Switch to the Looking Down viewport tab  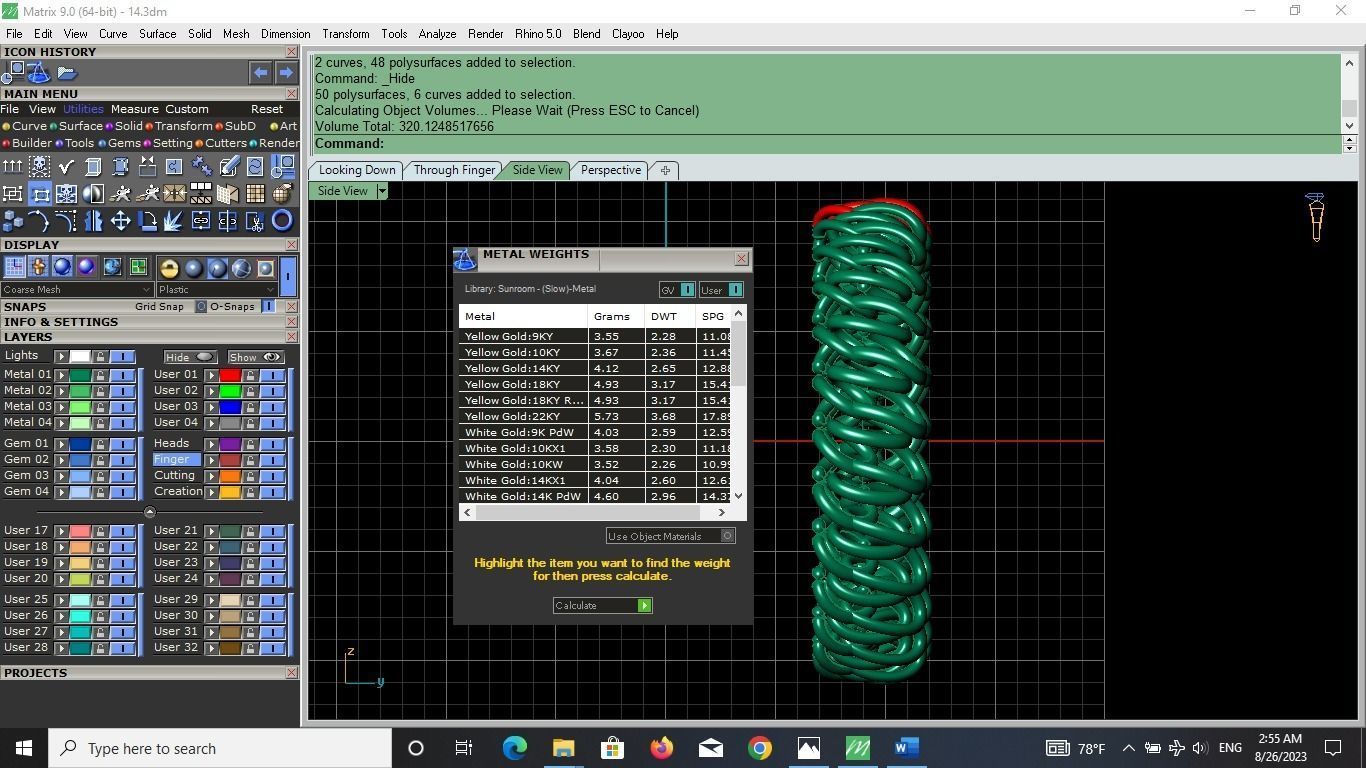(x=357, y=170)
